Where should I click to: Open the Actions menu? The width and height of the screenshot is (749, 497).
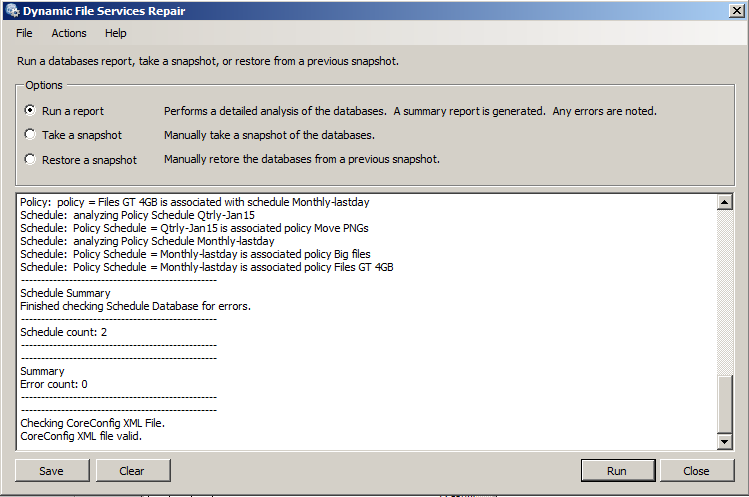(69, 33)
